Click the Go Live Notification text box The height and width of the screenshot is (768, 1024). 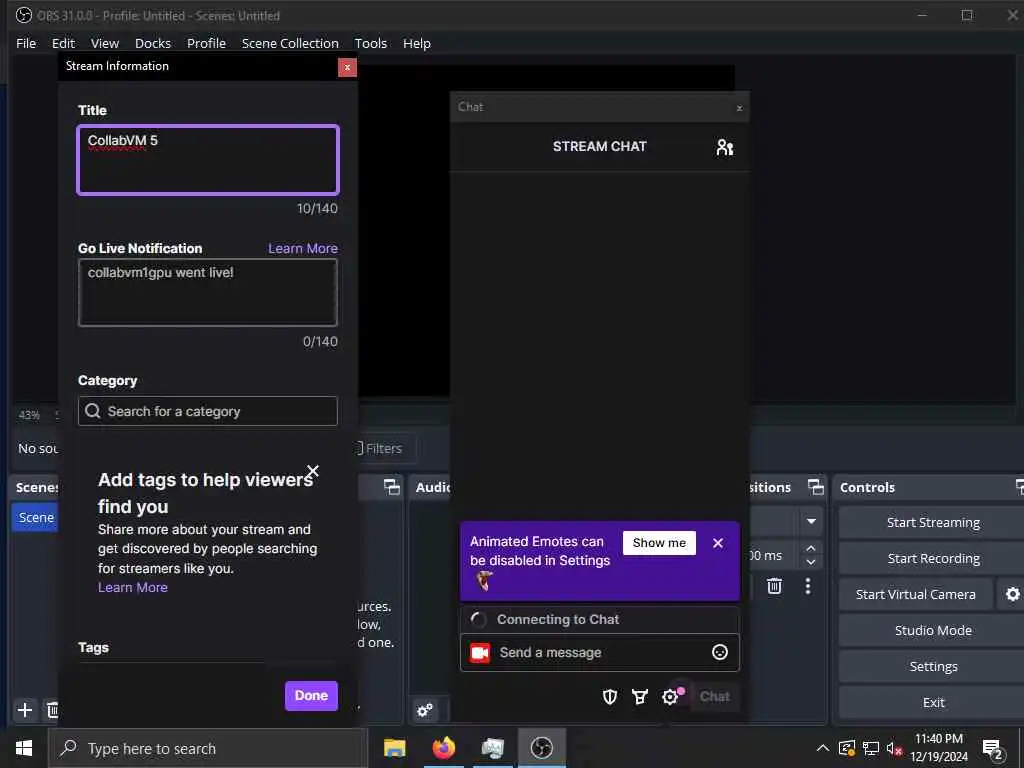(208, 292)
